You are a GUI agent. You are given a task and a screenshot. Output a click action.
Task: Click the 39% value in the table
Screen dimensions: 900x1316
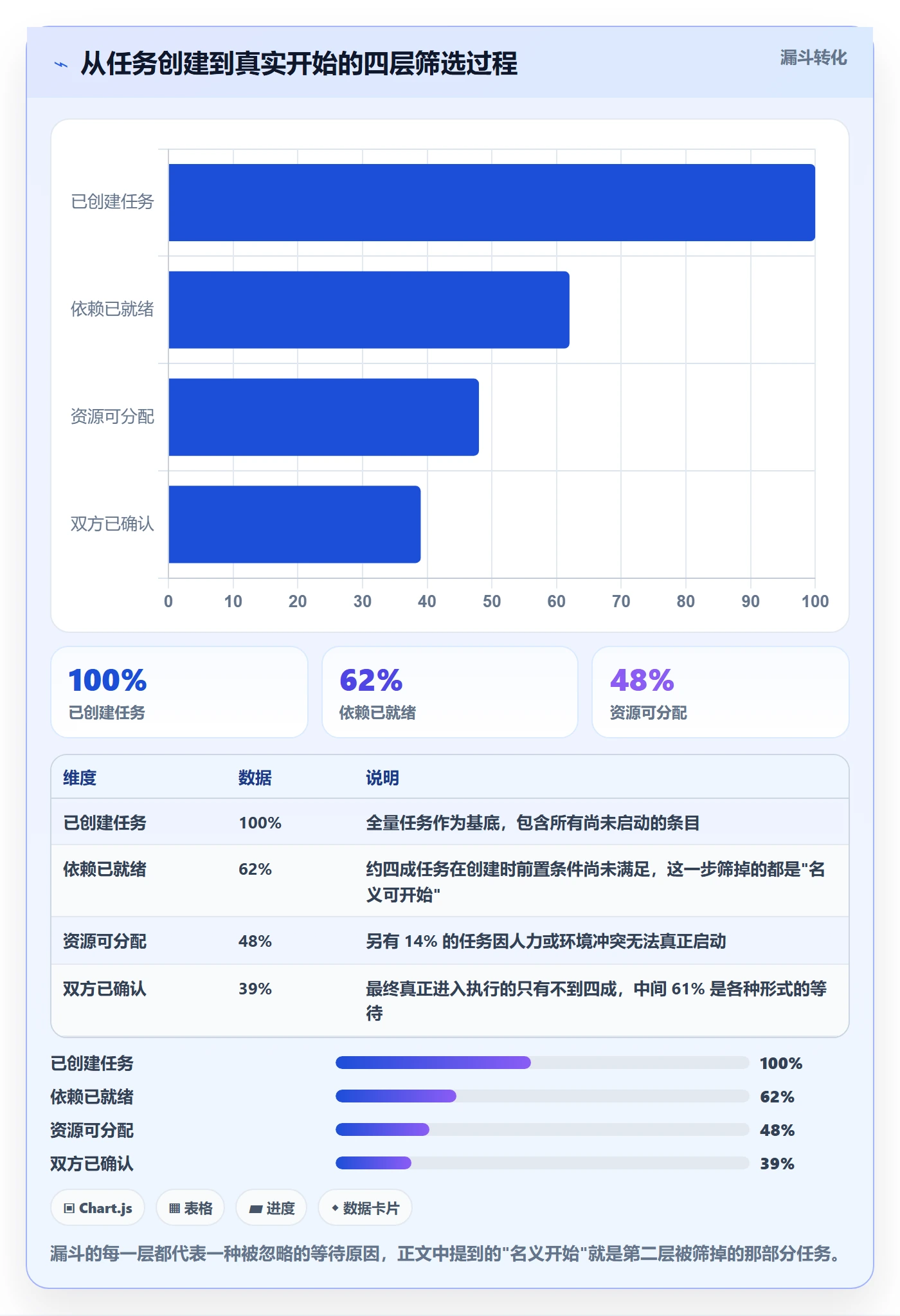click(x=255, y=989)
